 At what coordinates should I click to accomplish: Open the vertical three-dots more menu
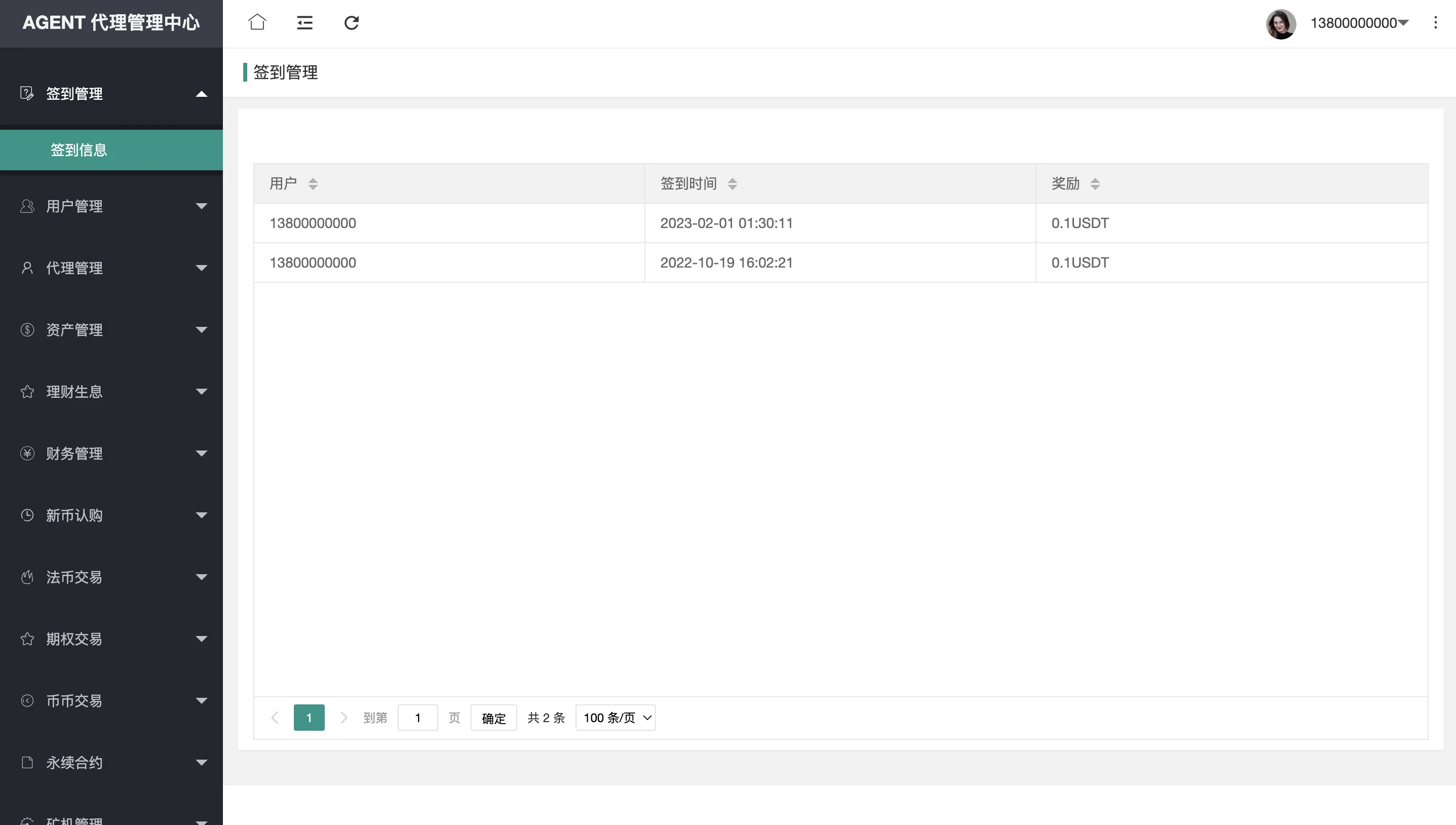[1435, 23]
